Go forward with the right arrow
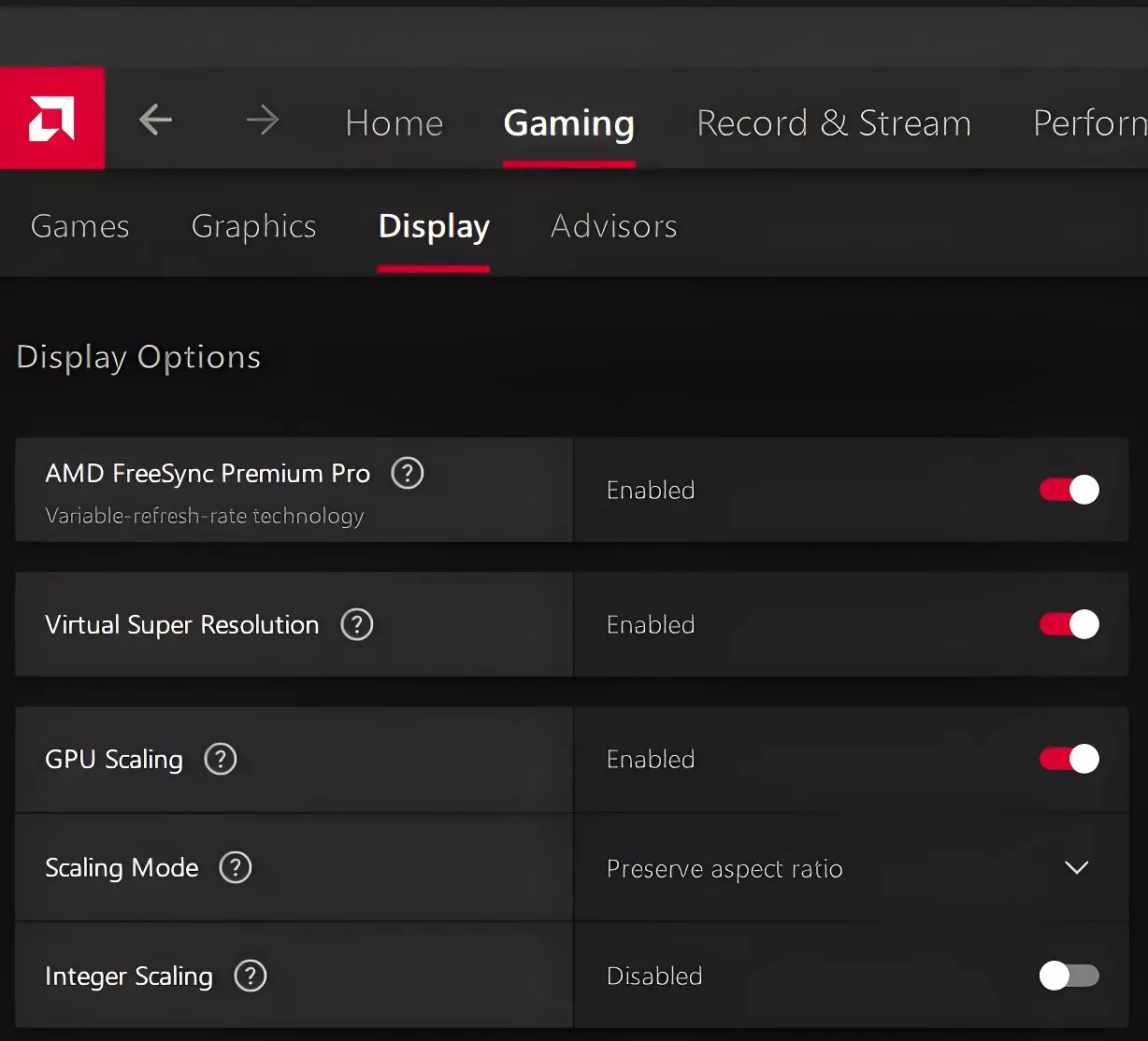1148x1041 pixels. pos(263,120)
